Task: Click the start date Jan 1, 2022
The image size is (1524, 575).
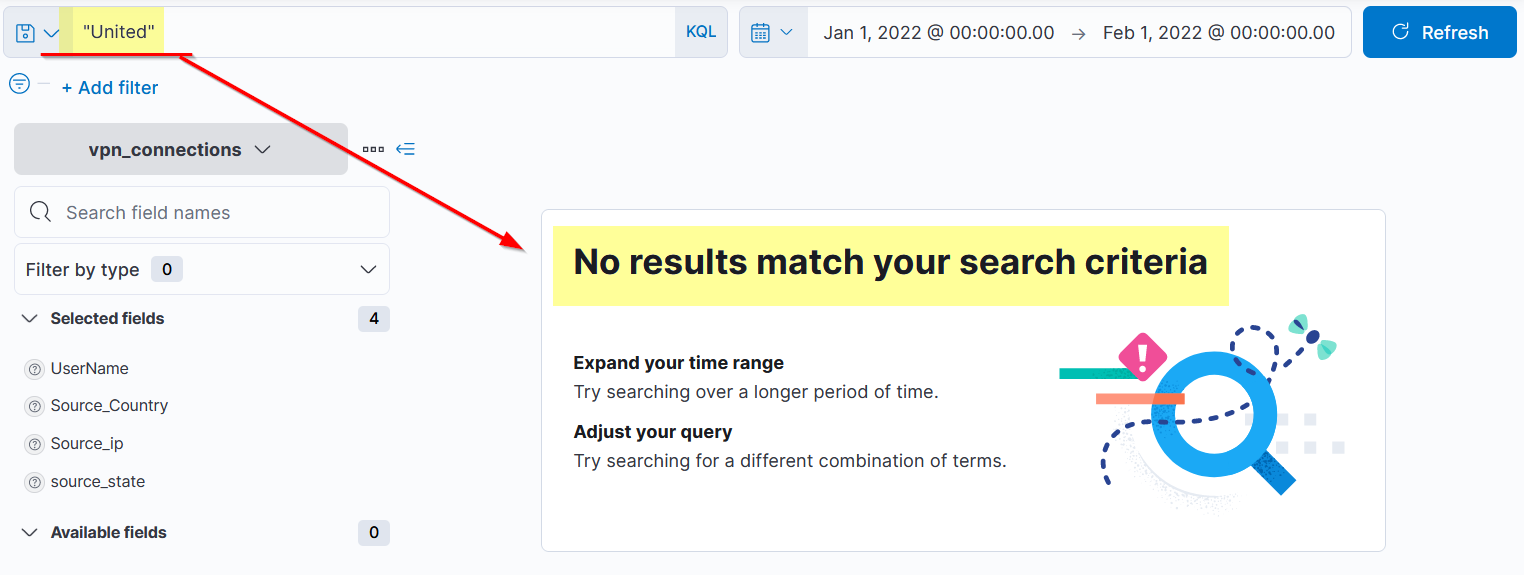Action: tap(938, 33)
